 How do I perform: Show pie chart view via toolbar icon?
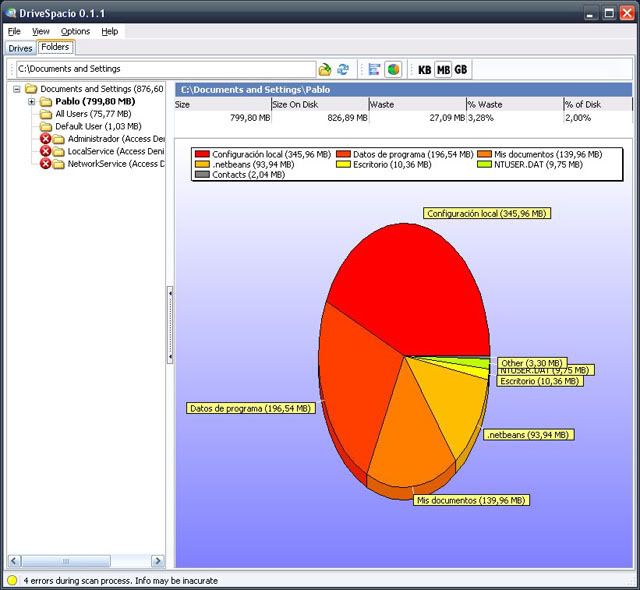pyautogui.click(x=393, y=69)
